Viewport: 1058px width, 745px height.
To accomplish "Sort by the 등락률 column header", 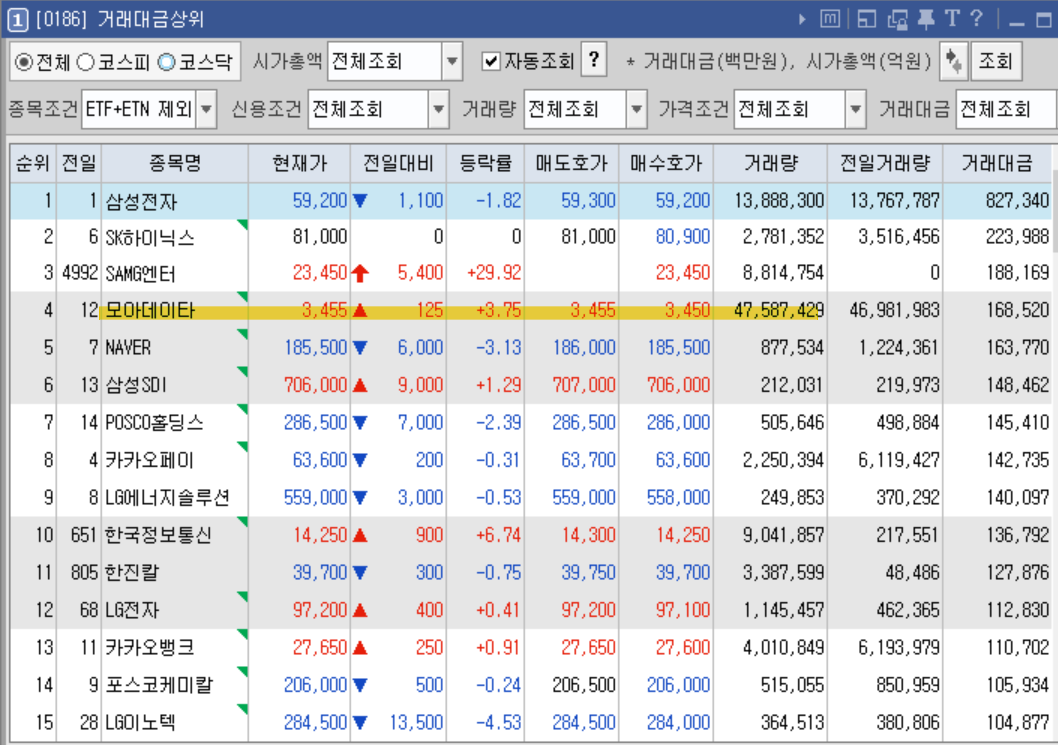I will coord(485,163).
